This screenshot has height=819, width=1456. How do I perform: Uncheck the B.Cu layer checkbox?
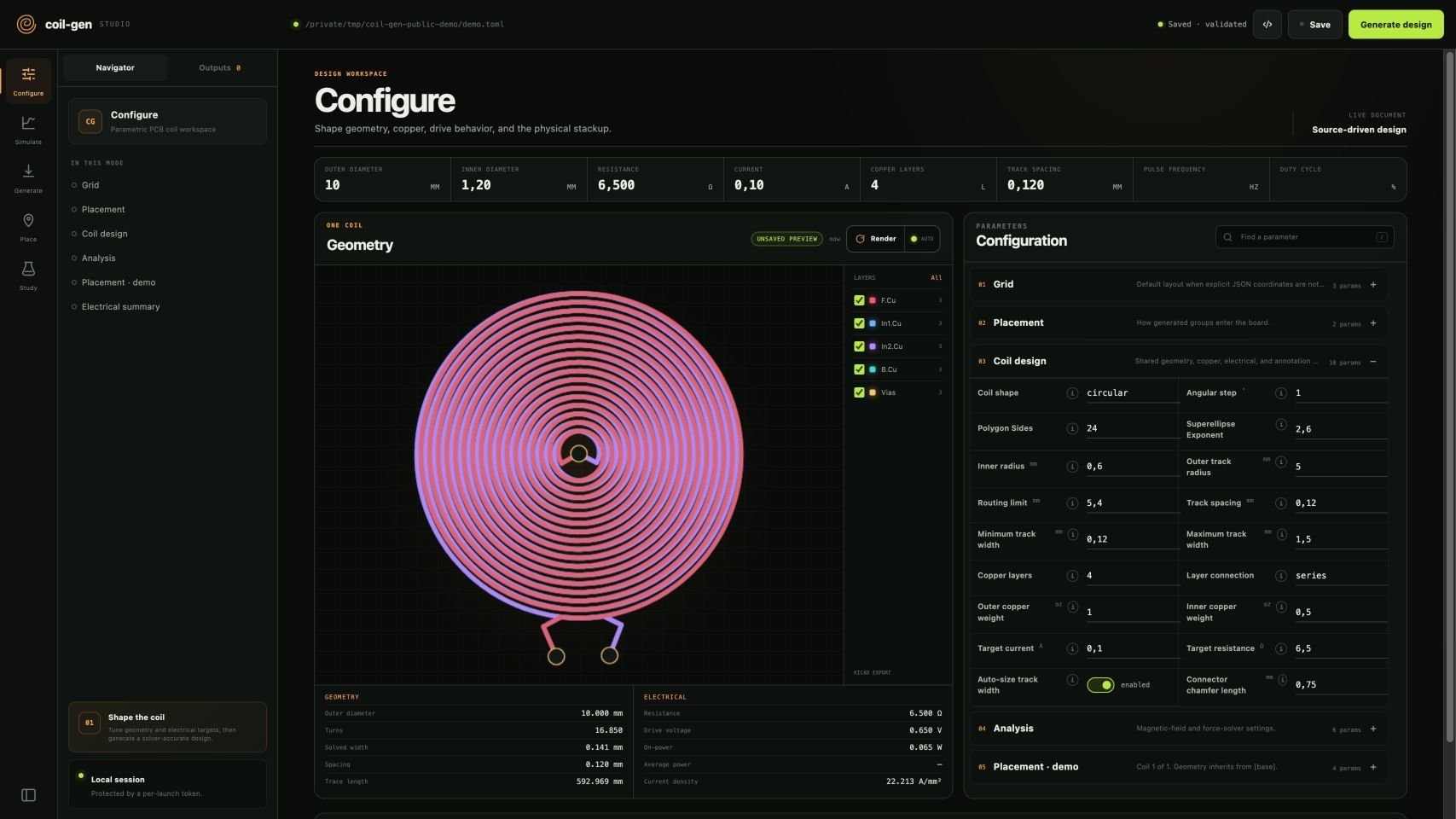[x=859, y=369]
